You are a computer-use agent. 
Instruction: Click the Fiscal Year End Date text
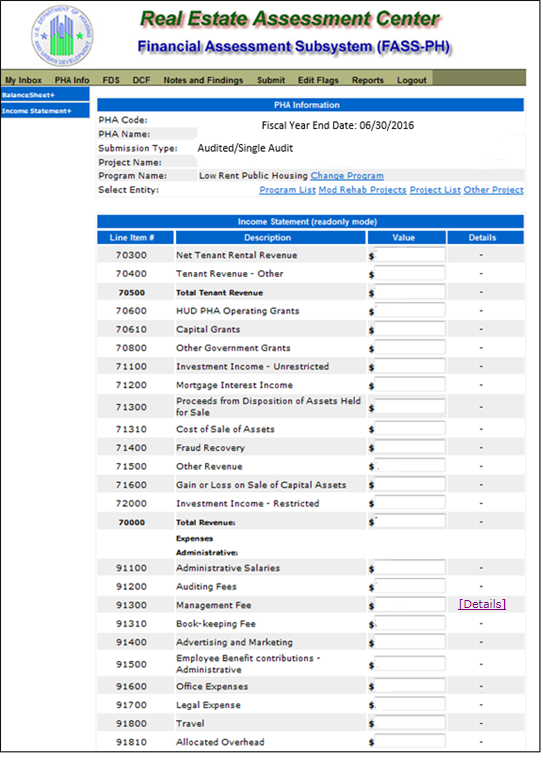click(338, 126)
